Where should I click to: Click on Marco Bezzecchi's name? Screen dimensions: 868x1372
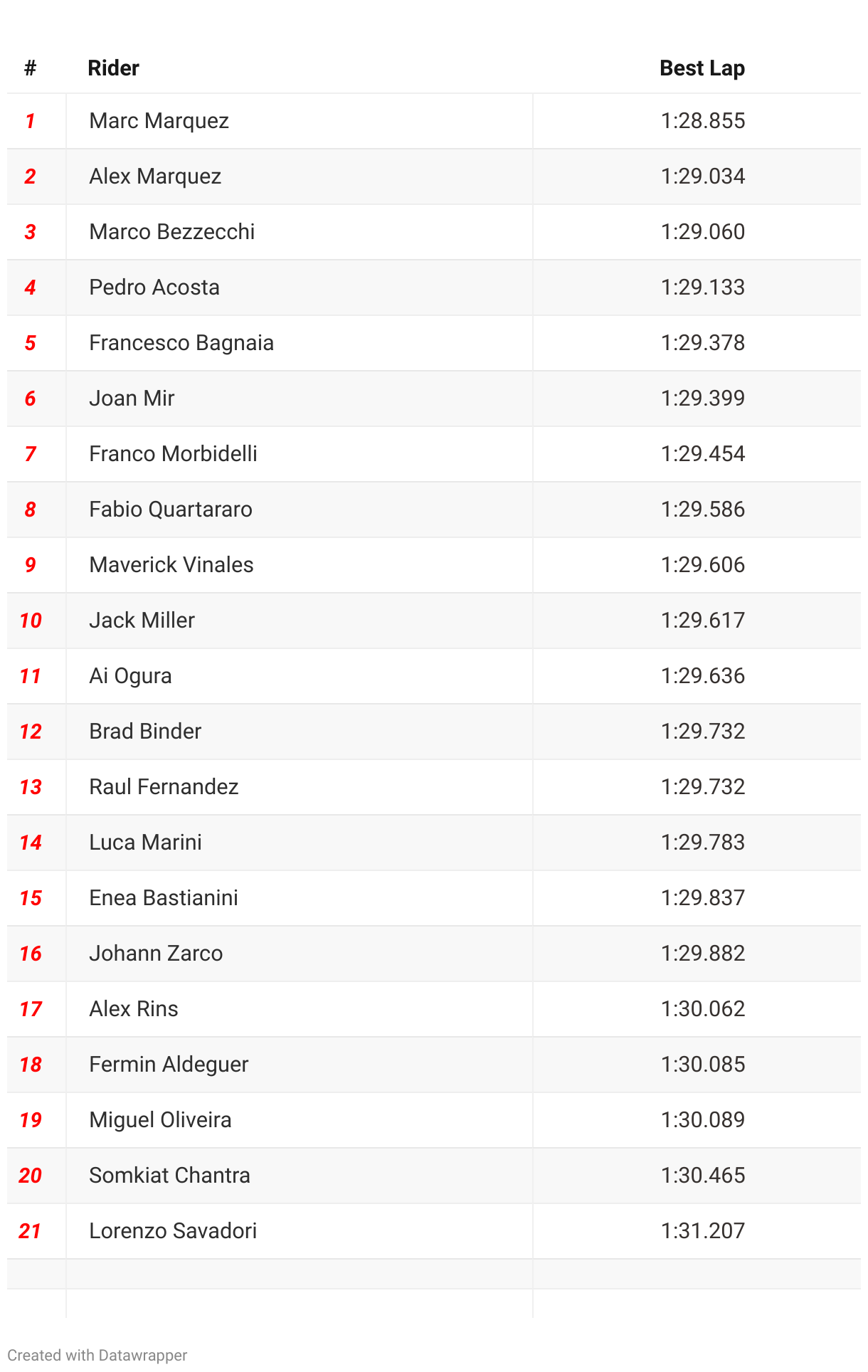pos(172,232)
